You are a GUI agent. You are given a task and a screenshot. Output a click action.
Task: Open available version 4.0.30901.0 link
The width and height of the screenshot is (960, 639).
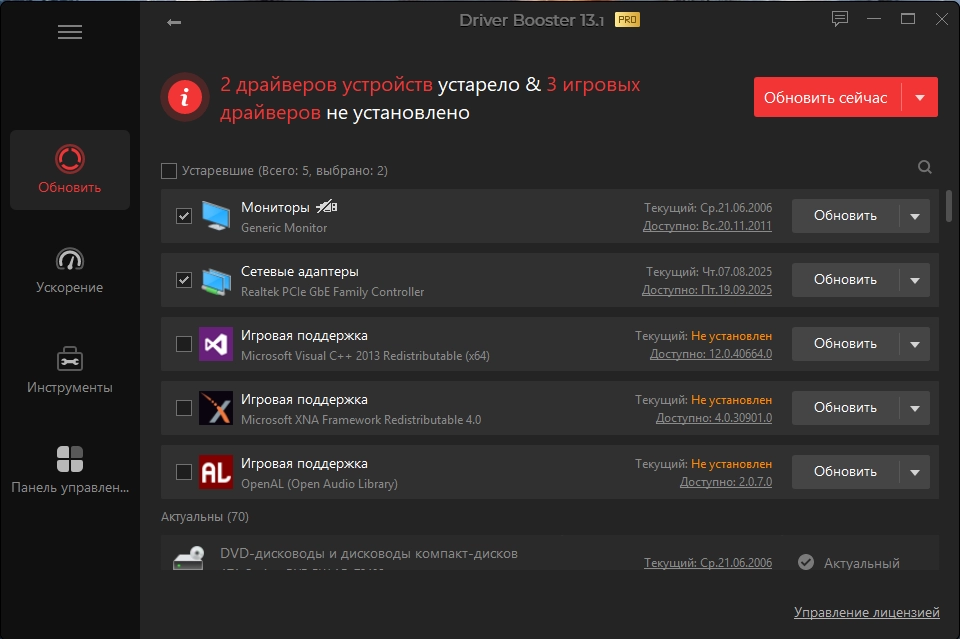coord(714,418)
